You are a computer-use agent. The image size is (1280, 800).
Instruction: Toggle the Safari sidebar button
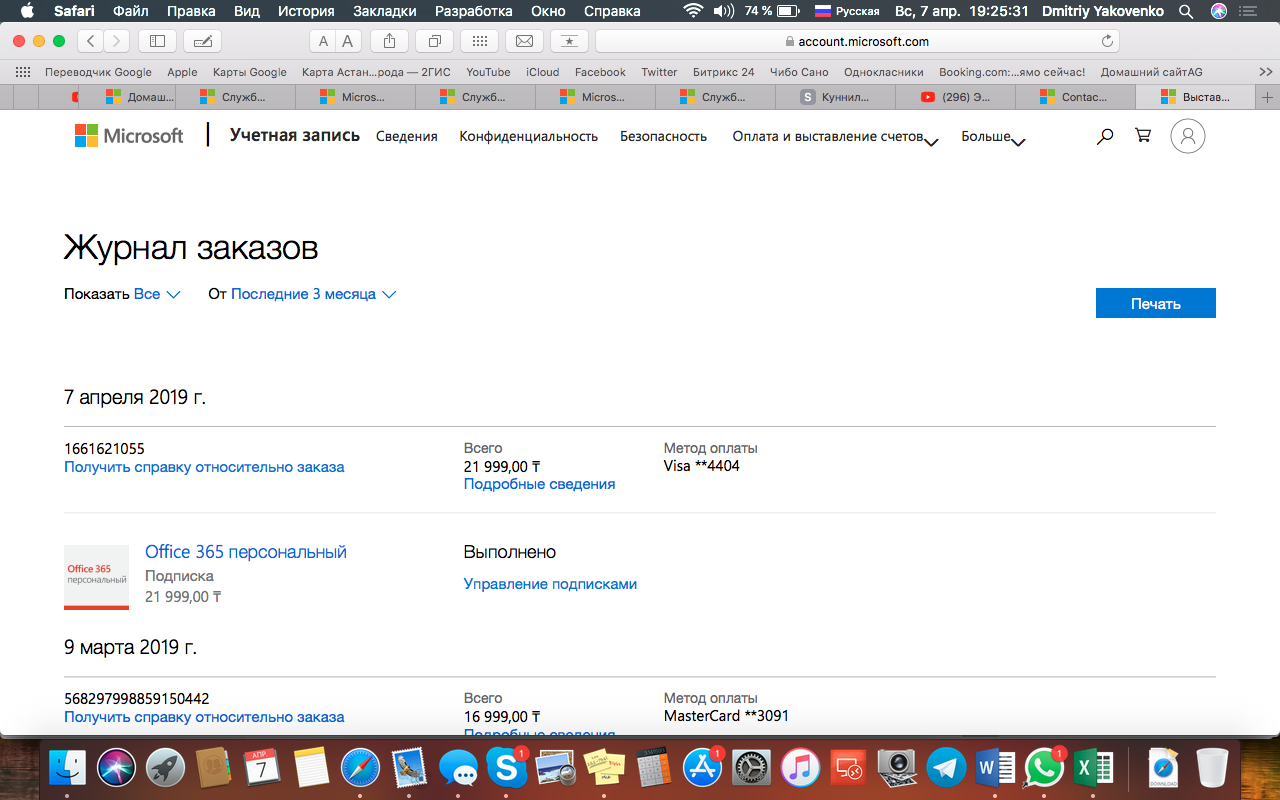coord(157,41)
